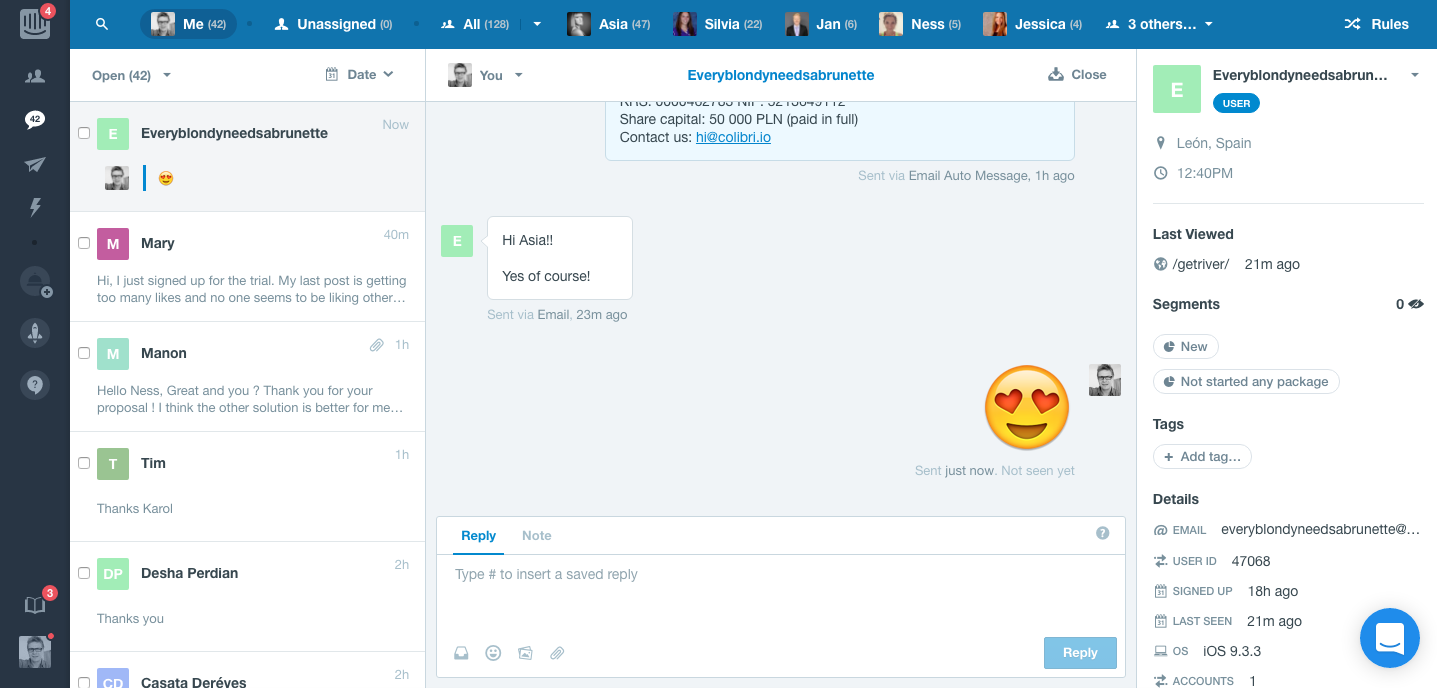Toggle segments visibility eye icon

pyautogui.click(x=1416, y=304)
